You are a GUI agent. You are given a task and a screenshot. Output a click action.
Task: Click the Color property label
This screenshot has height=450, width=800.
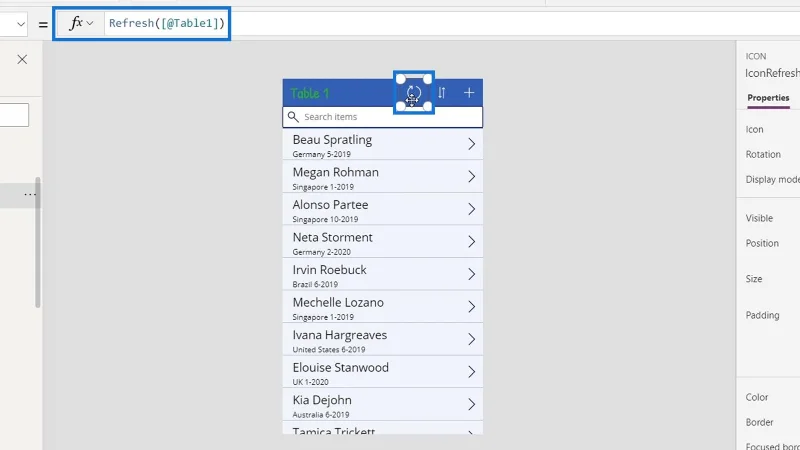point(757,397)
